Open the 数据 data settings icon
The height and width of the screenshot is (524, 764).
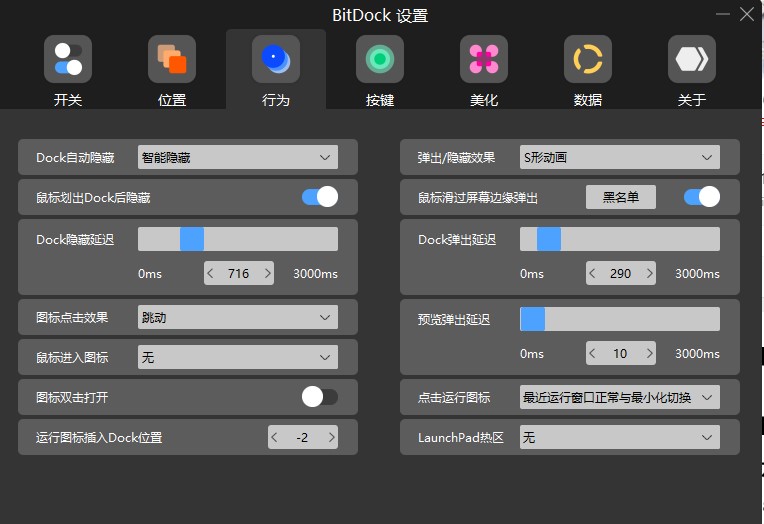coord(588,59)
